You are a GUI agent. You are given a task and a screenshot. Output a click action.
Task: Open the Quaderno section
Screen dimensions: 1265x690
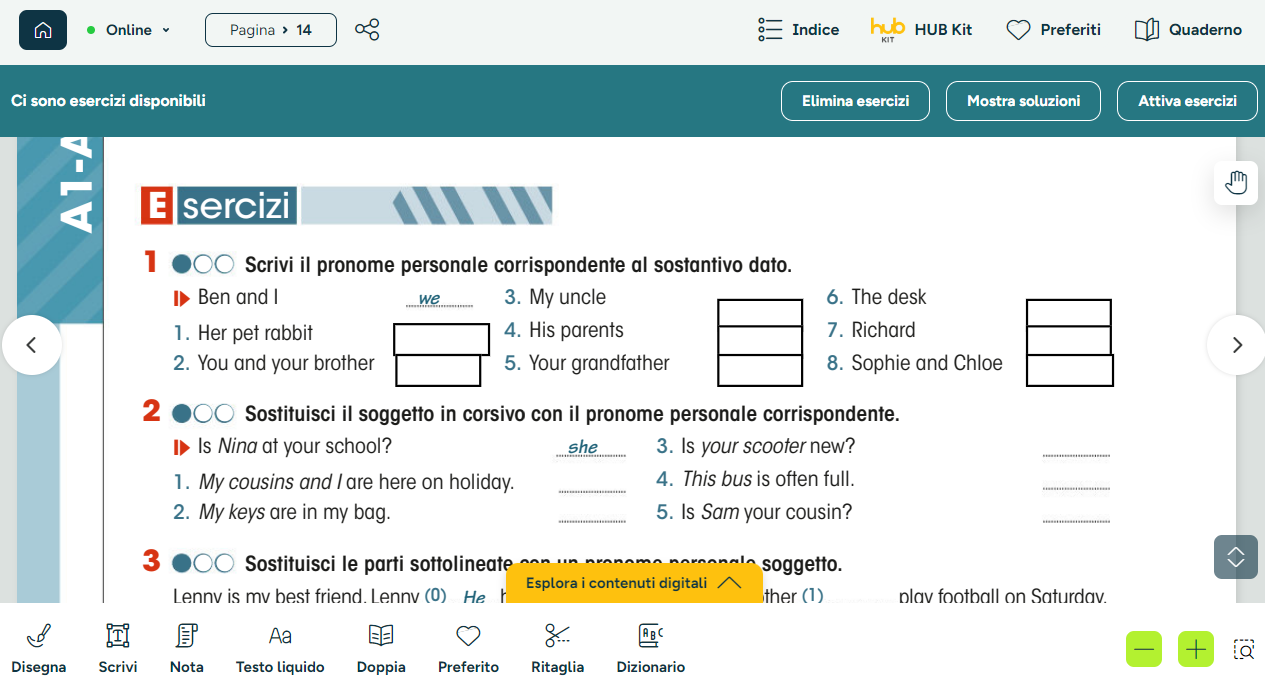pos(1188,30)
